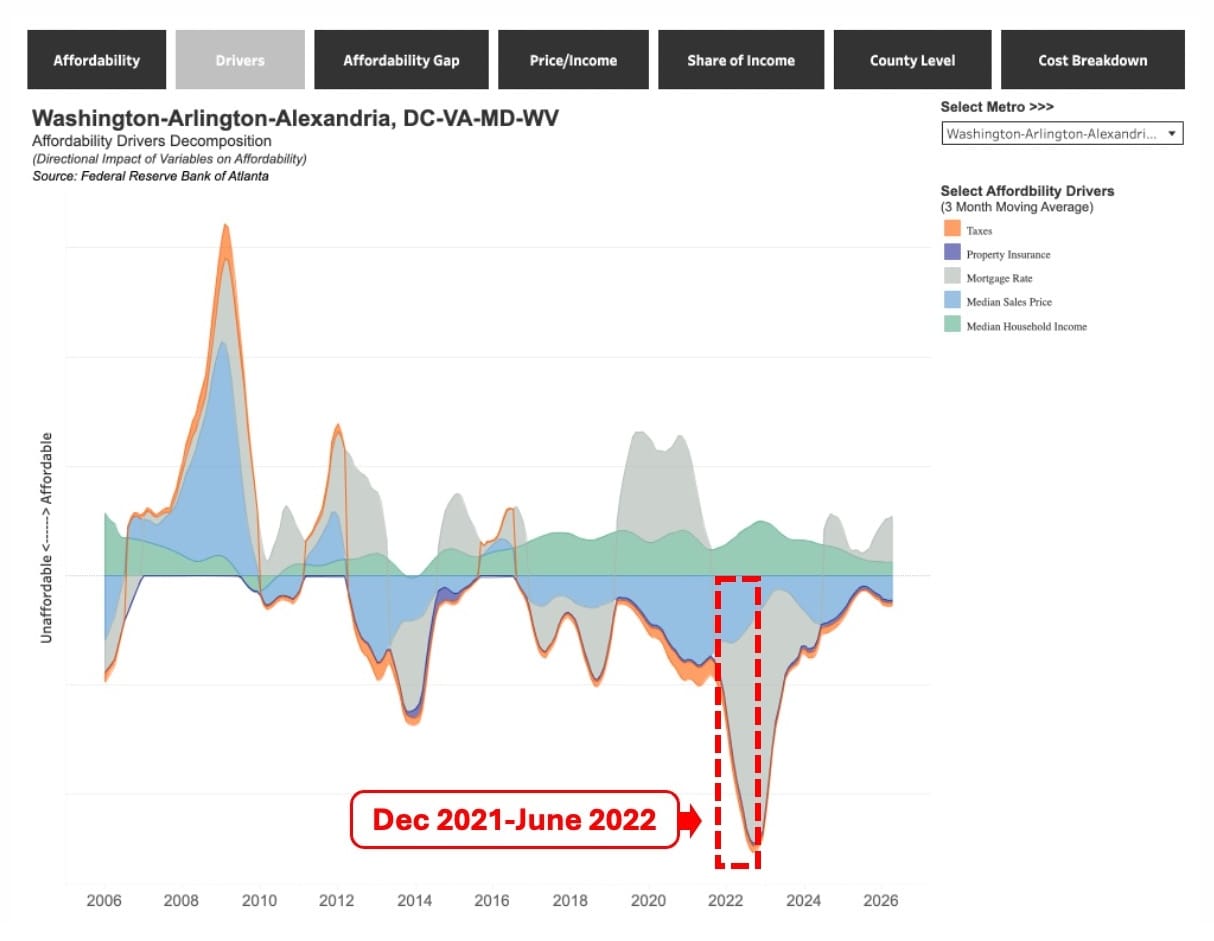The width and height of the screenshot is (1214, 941).
Task: Click the active Drivers tab
Action: 240,60
